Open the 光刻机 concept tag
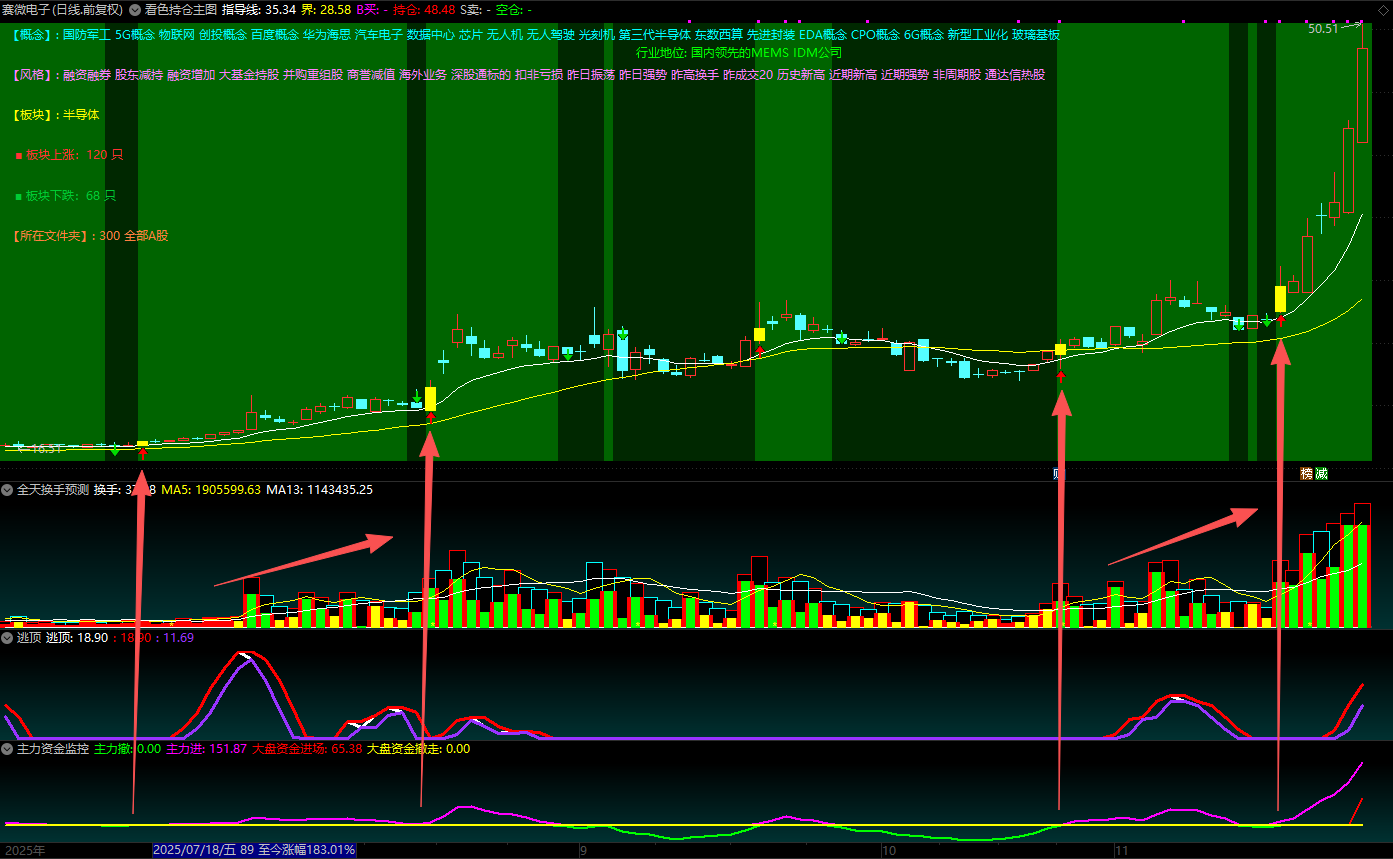The height and width of the screenshot is (859, 1393). [x=597, y=34]
